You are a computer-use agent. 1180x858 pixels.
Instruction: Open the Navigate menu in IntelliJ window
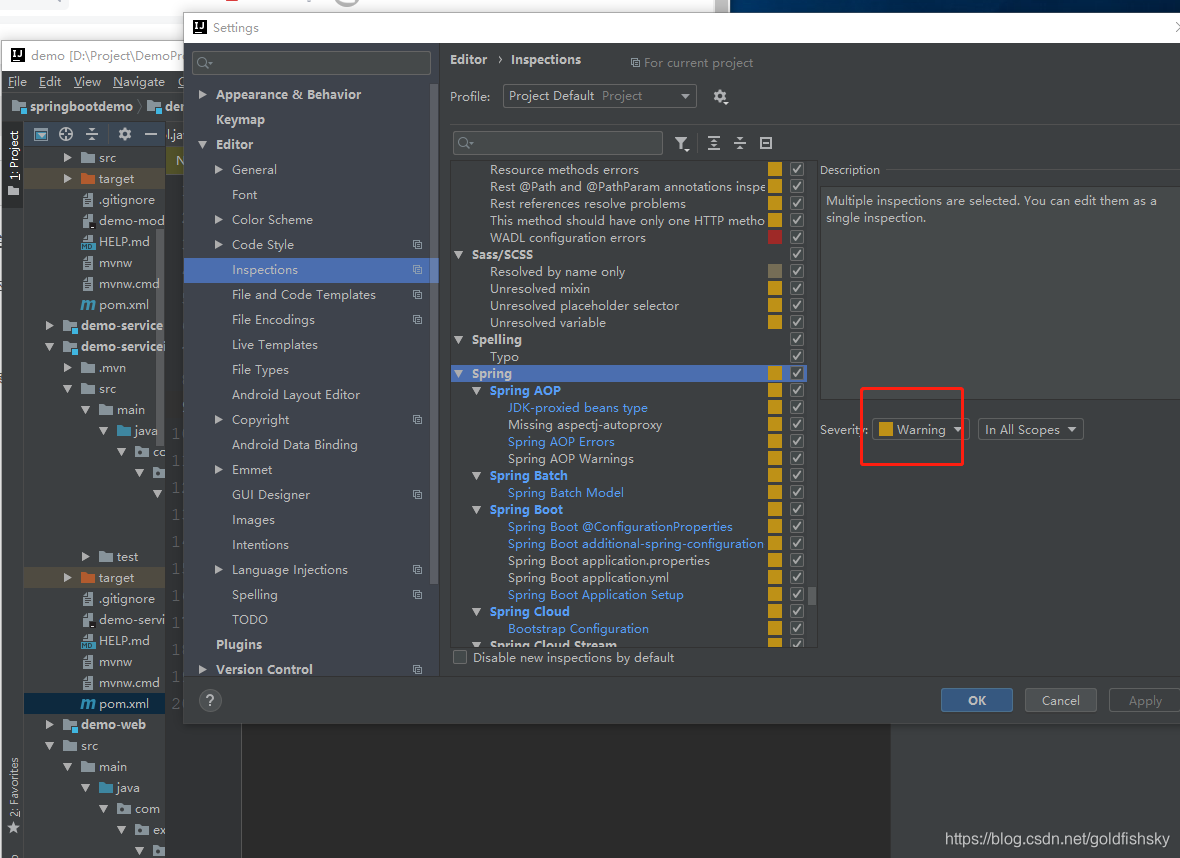[138, 81]
